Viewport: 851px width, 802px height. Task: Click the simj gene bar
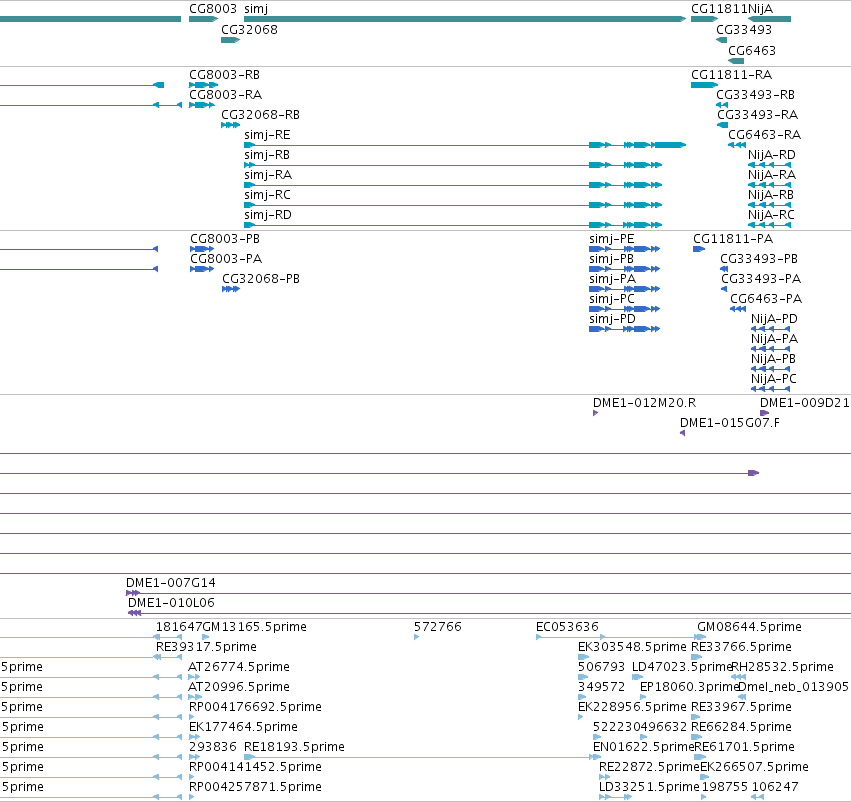coord(465,19)
